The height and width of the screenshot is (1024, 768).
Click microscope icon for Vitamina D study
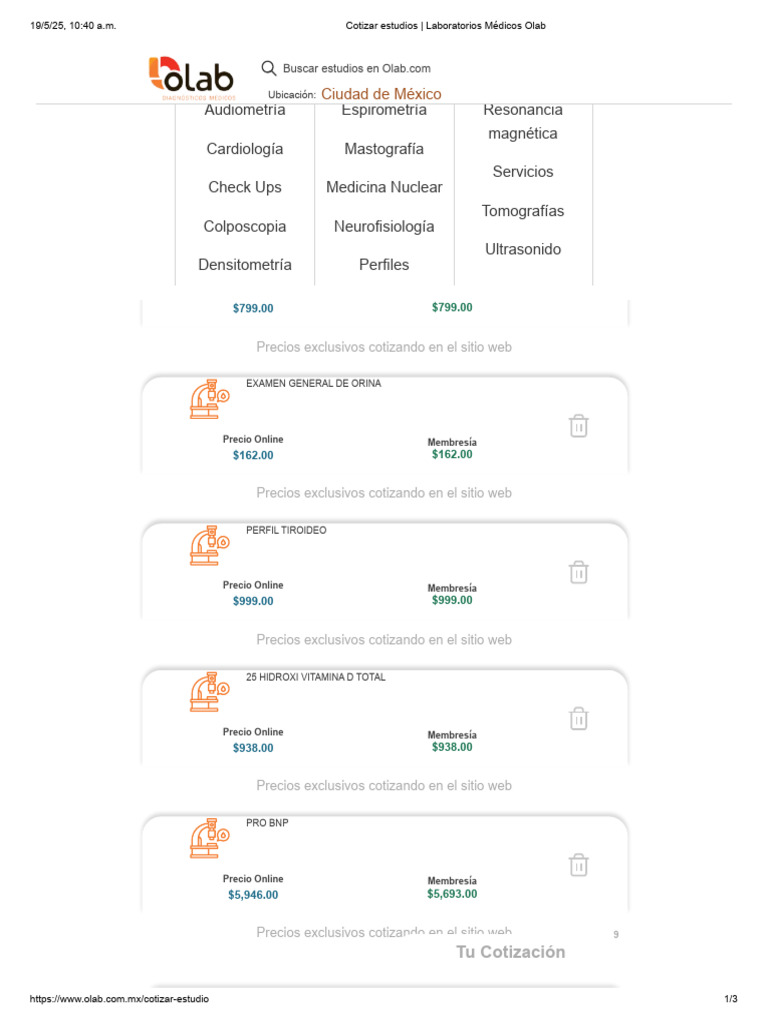click(x=210, y=691)
